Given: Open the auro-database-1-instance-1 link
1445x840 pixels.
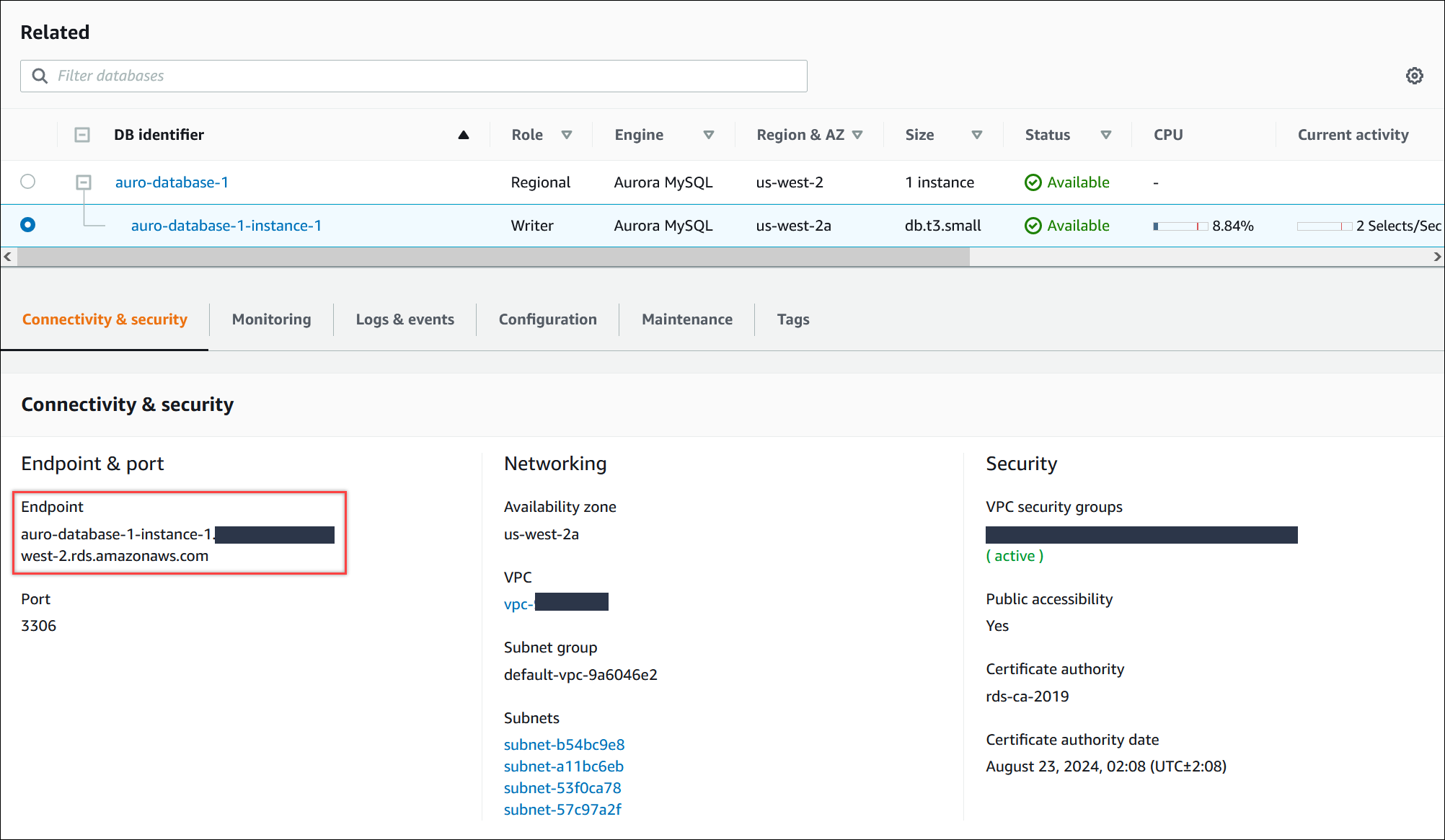Looking at the screenshot, I should click(x=226, y=226).
